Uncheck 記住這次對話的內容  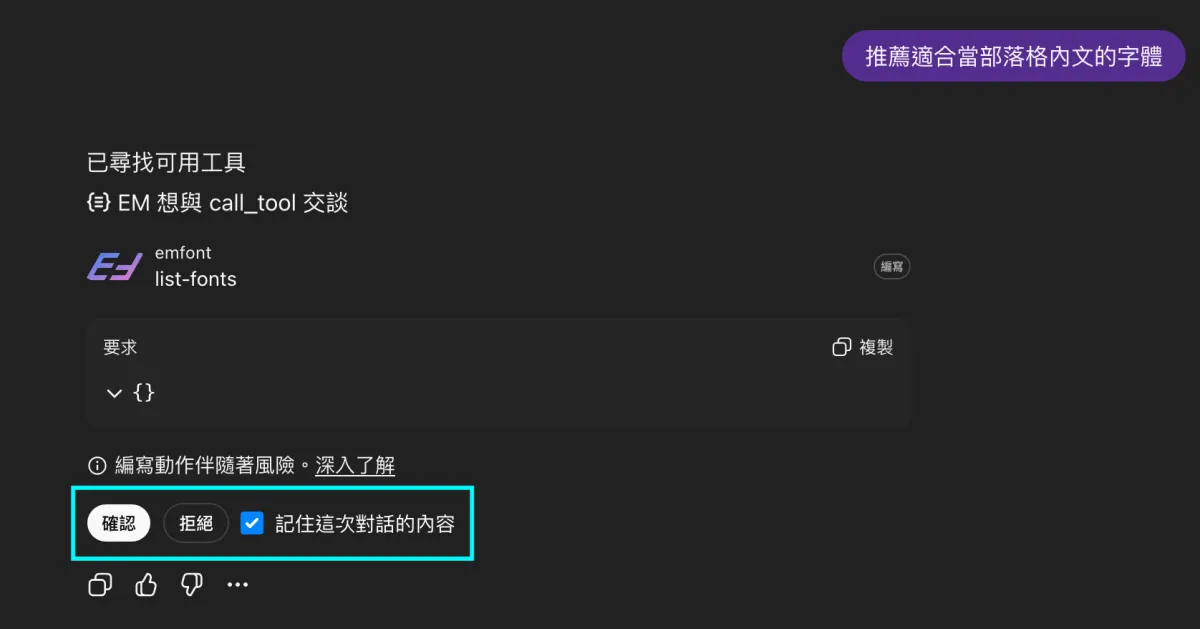pyautogui.click(x=252, y=523)
